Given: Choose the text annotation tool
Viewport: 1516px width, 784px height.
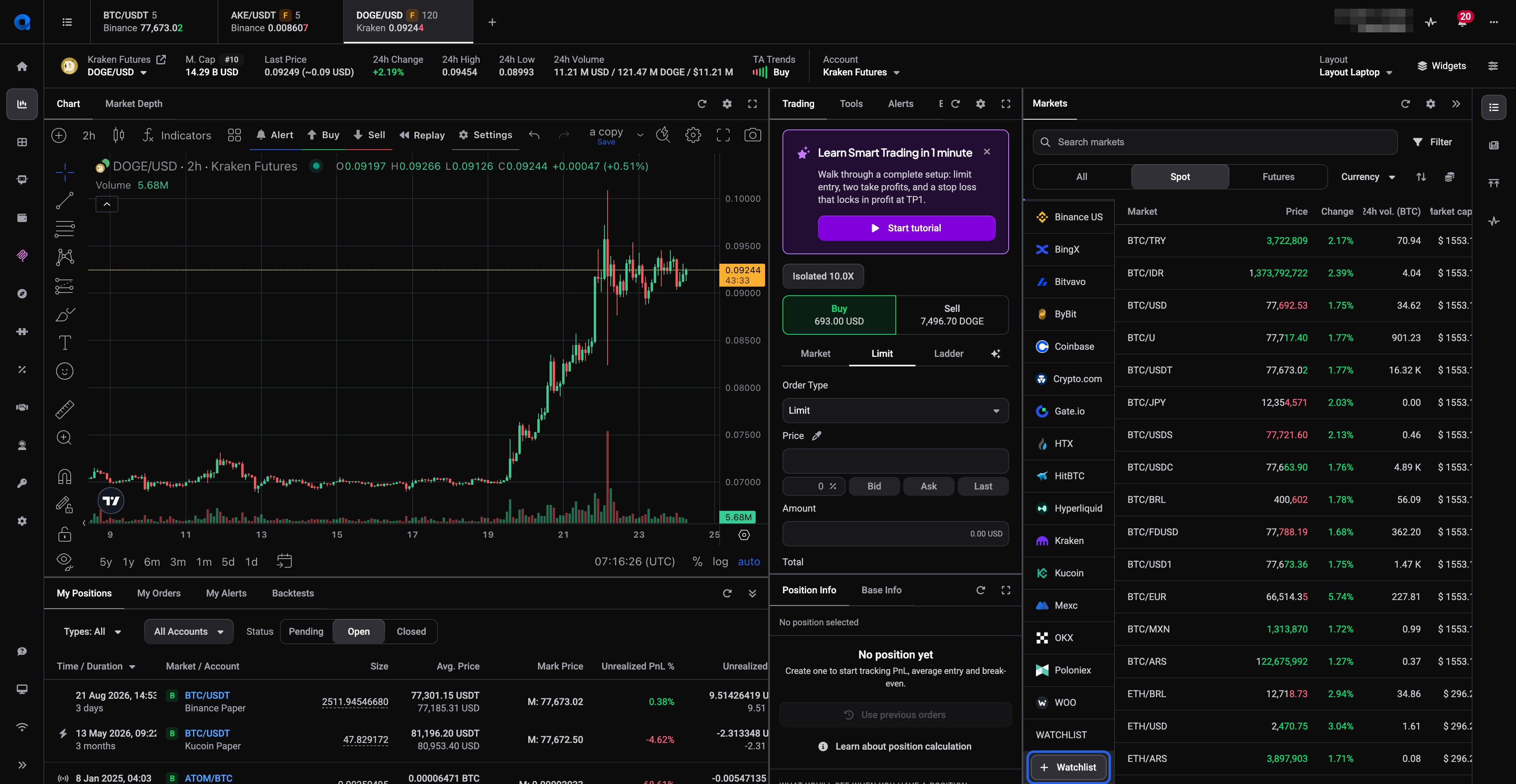Looking at the screenshot, I should [65, 343].
